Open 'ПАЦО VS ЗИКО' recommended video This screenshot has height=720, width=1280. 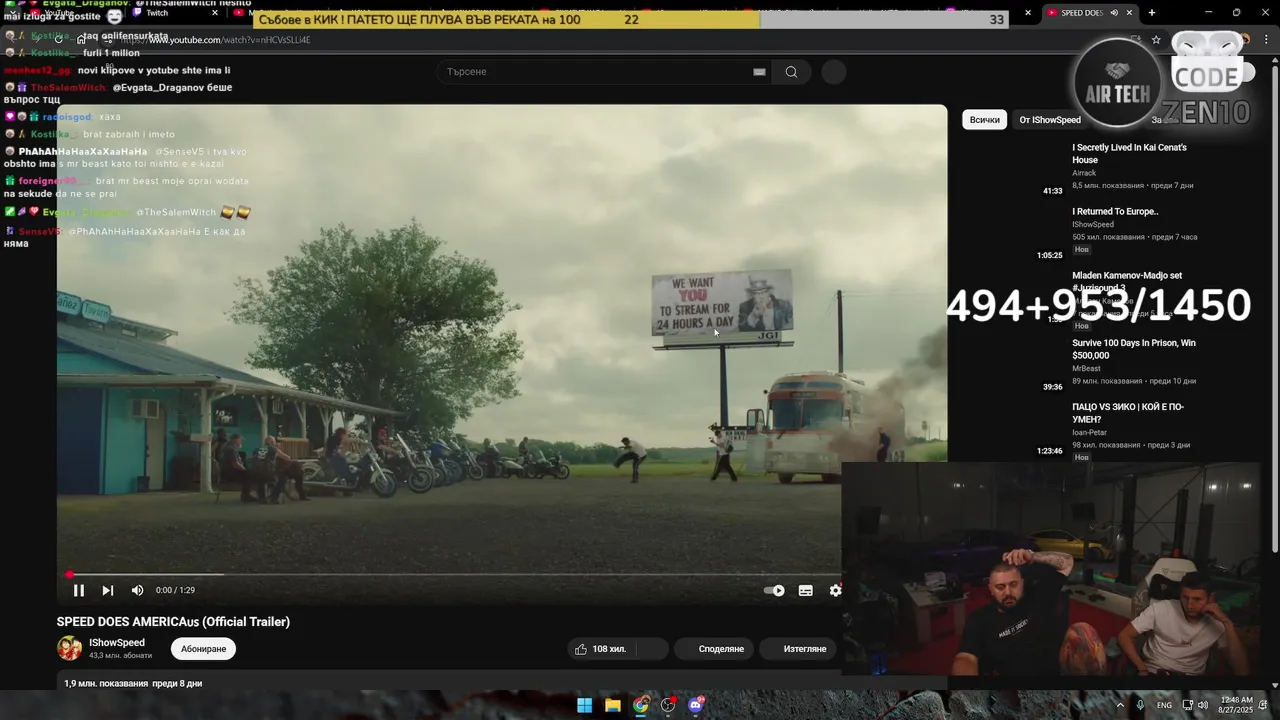tap(1128, 413)
